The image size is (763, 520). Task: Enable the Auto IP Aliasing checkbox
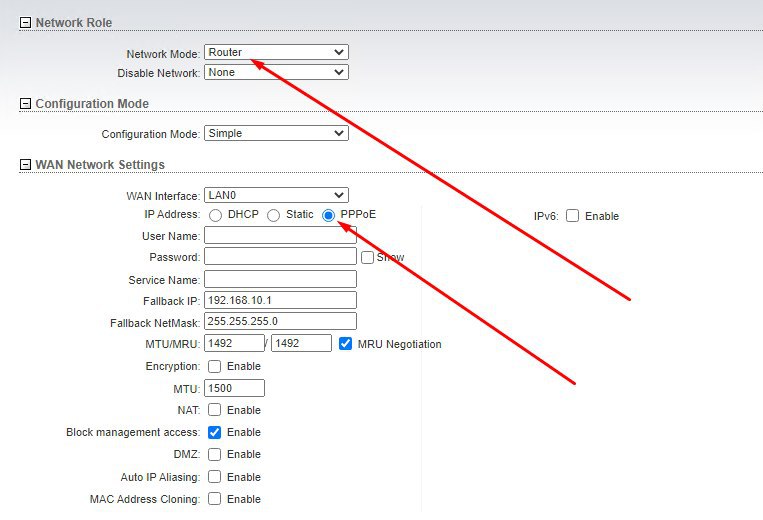[x=214, y=477]
